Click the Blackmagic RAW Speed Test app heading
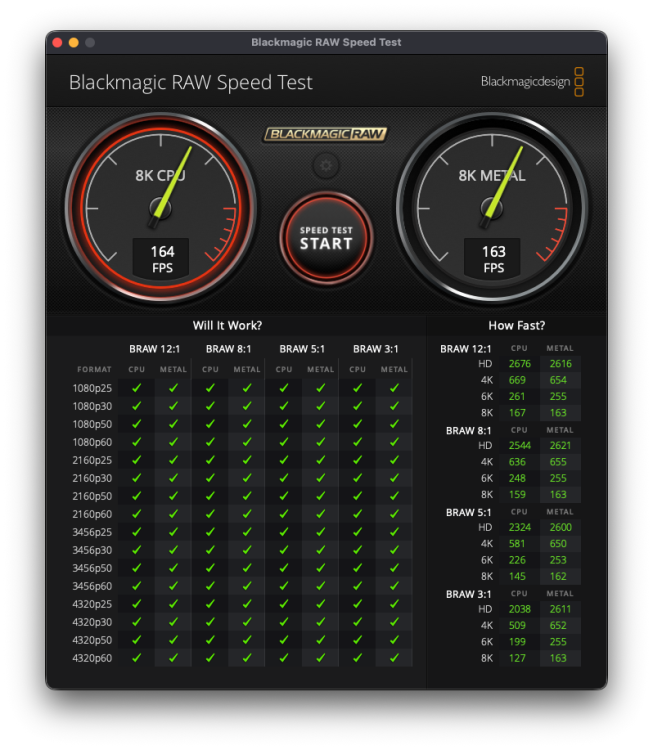653x750 pixels. [190, 83]
